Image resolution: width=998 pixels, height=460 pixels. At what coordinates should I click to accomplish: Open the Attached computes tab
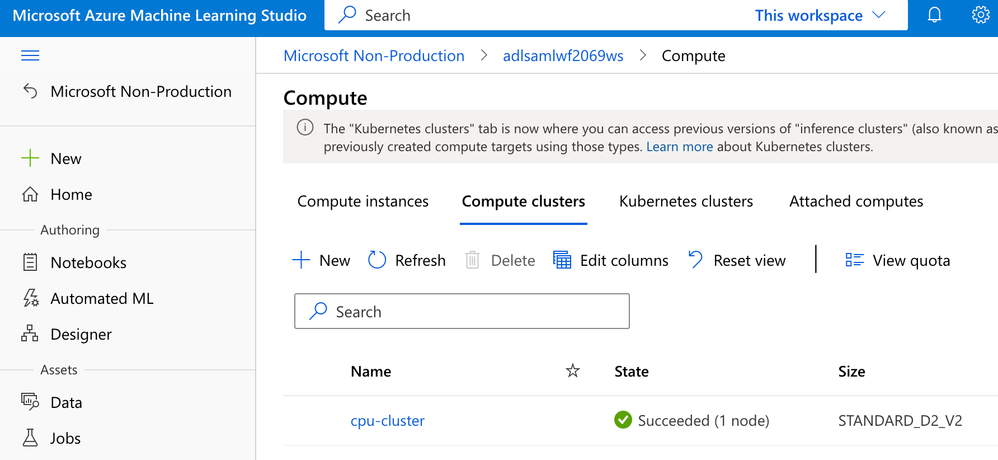856,201
